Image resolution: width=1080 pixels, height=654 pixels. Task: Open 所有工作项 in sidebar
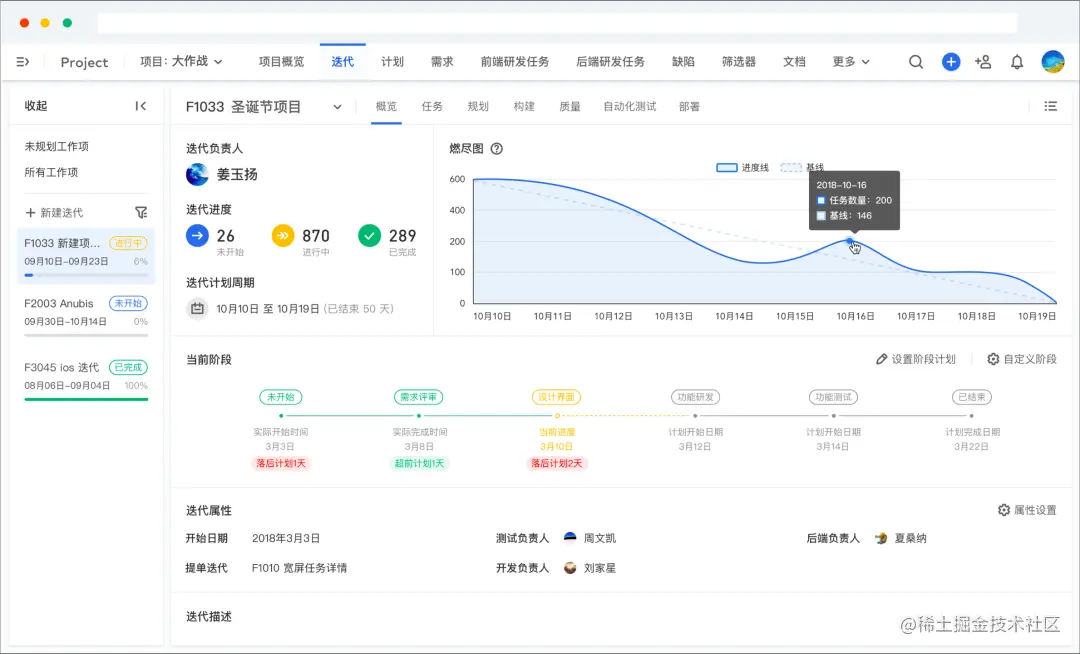click(51, 172)
